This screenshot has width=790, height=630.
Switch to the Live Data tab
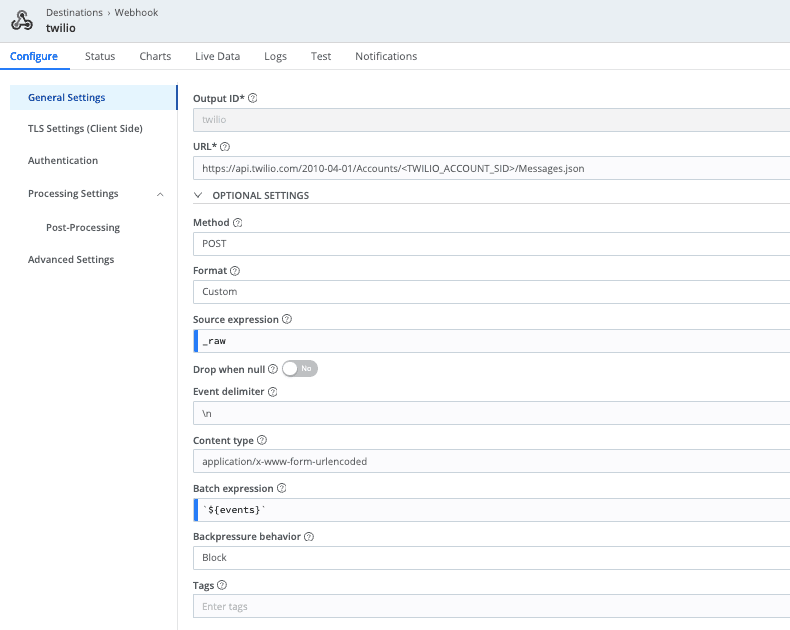217,56
